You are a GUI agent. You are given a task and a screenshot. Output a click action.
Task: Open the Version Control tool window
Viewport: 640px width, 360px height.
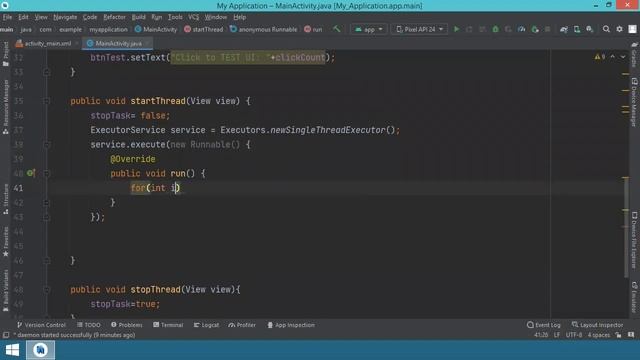click(41, 325)
